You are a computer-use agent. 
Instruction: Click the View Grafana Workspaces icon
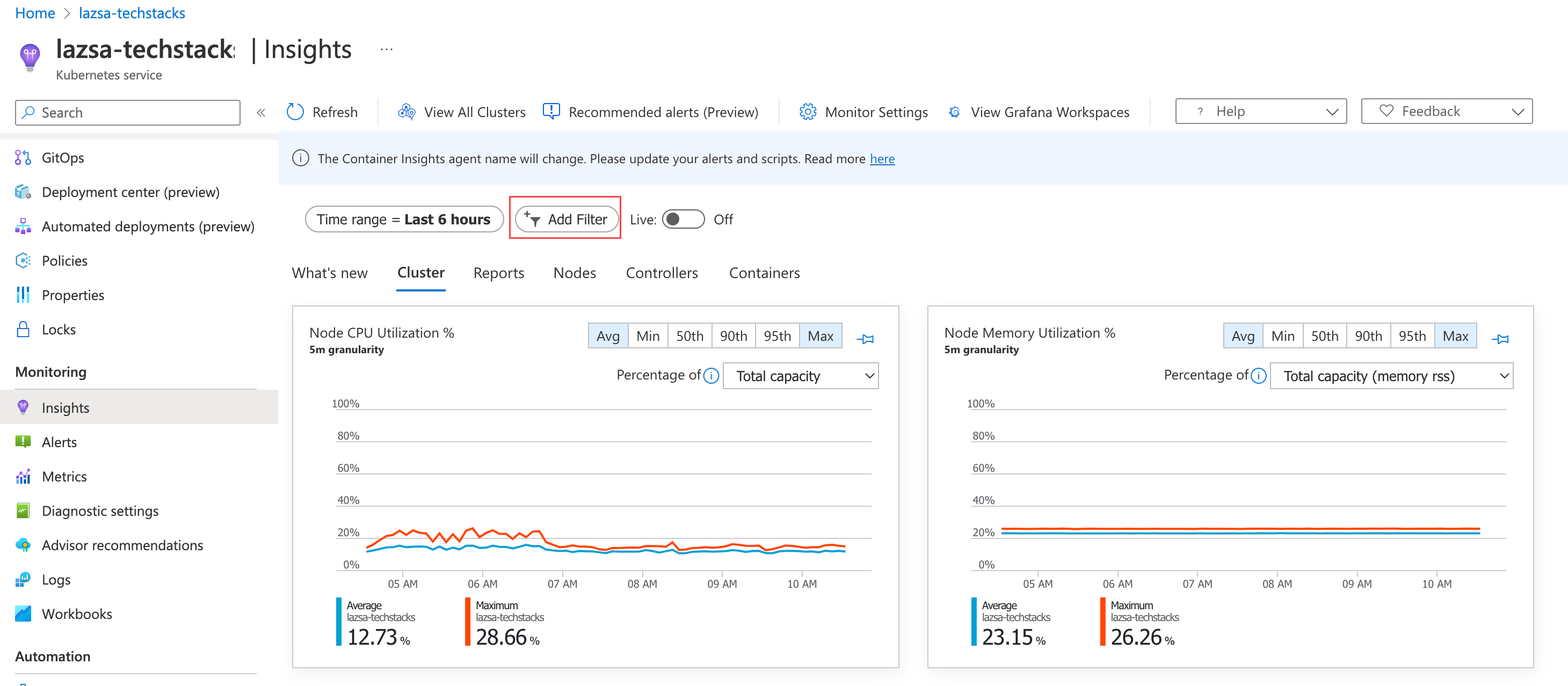tap(954, 112)
